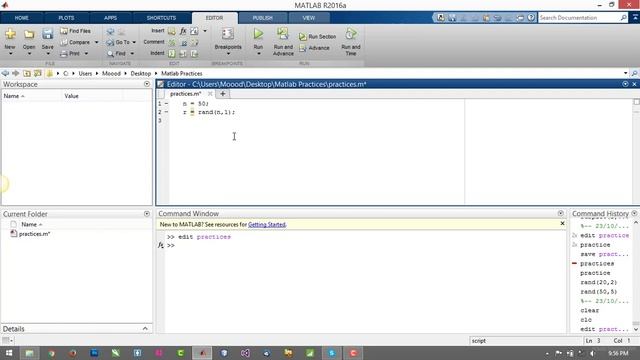Toggle the breakpoint dash on line 2
Image resolution: width=640 pixels, height=360 pixels.
(167, 112)
